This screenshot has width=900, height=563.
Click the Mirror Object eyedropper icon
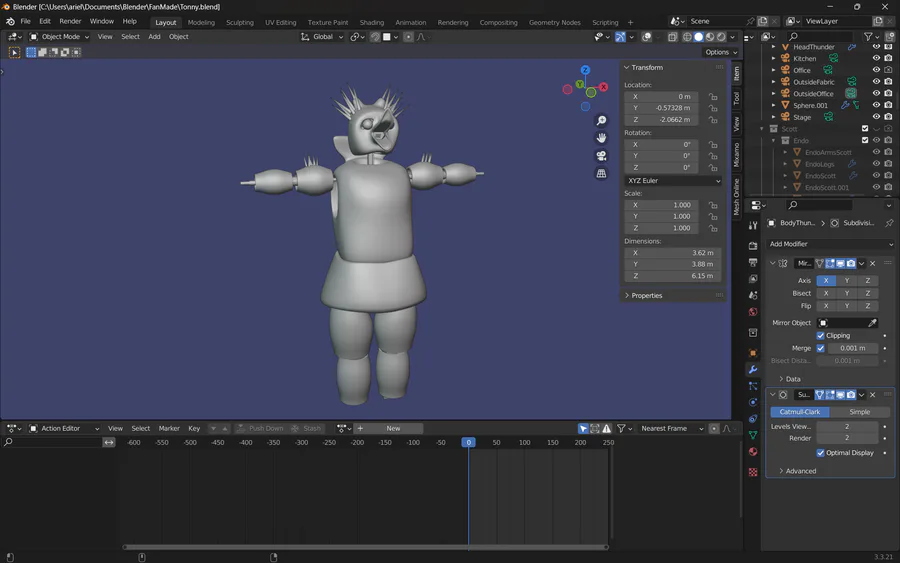(x=872, y=323)
